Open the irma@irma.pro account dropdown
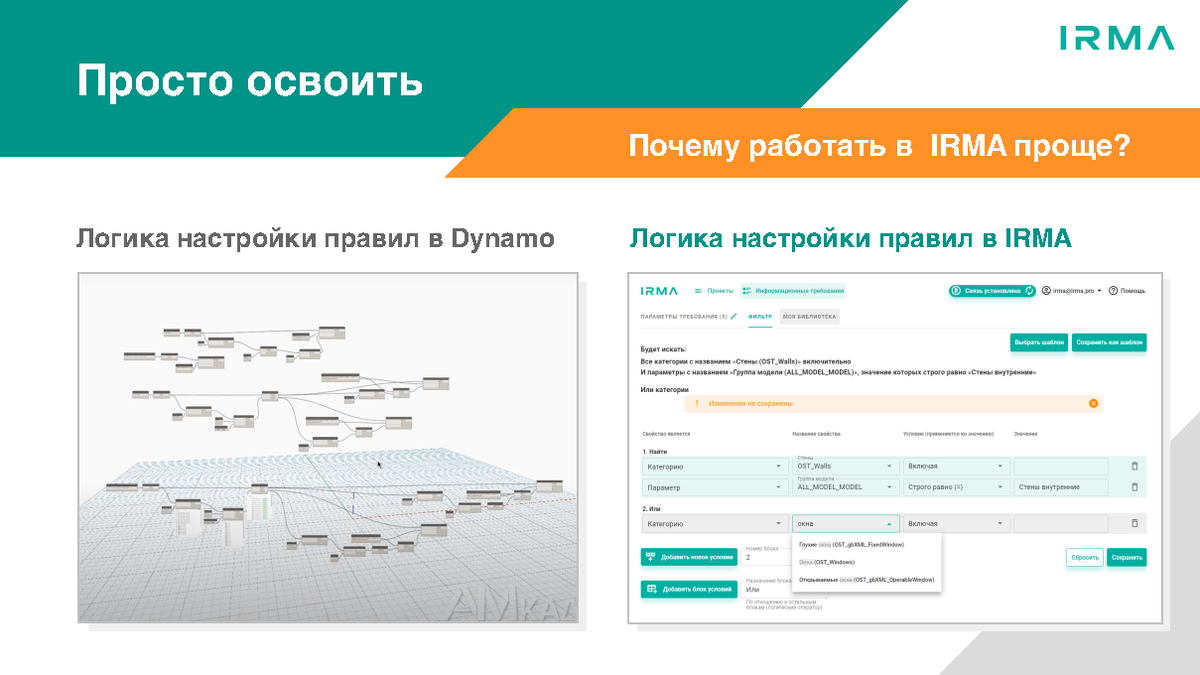 pyautogui.click(x=1071, y=291)
